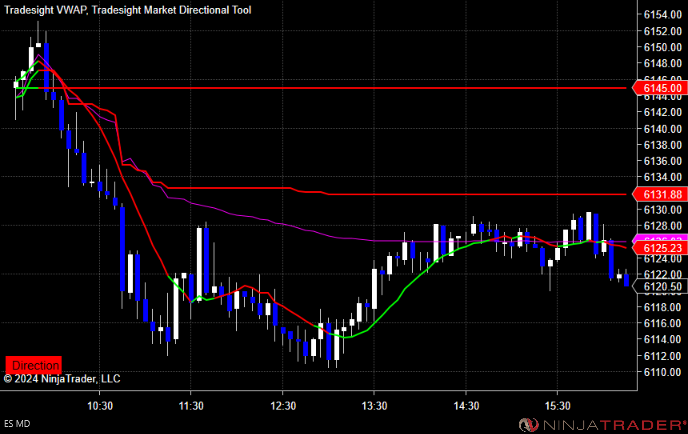
Task: Click the 6150.00 price axis label
Action: coord(663,47)
